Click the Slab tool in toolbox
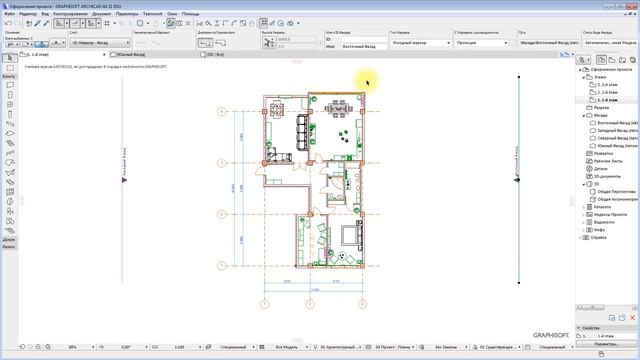The image size is (640, 360). tap(10, 133)
